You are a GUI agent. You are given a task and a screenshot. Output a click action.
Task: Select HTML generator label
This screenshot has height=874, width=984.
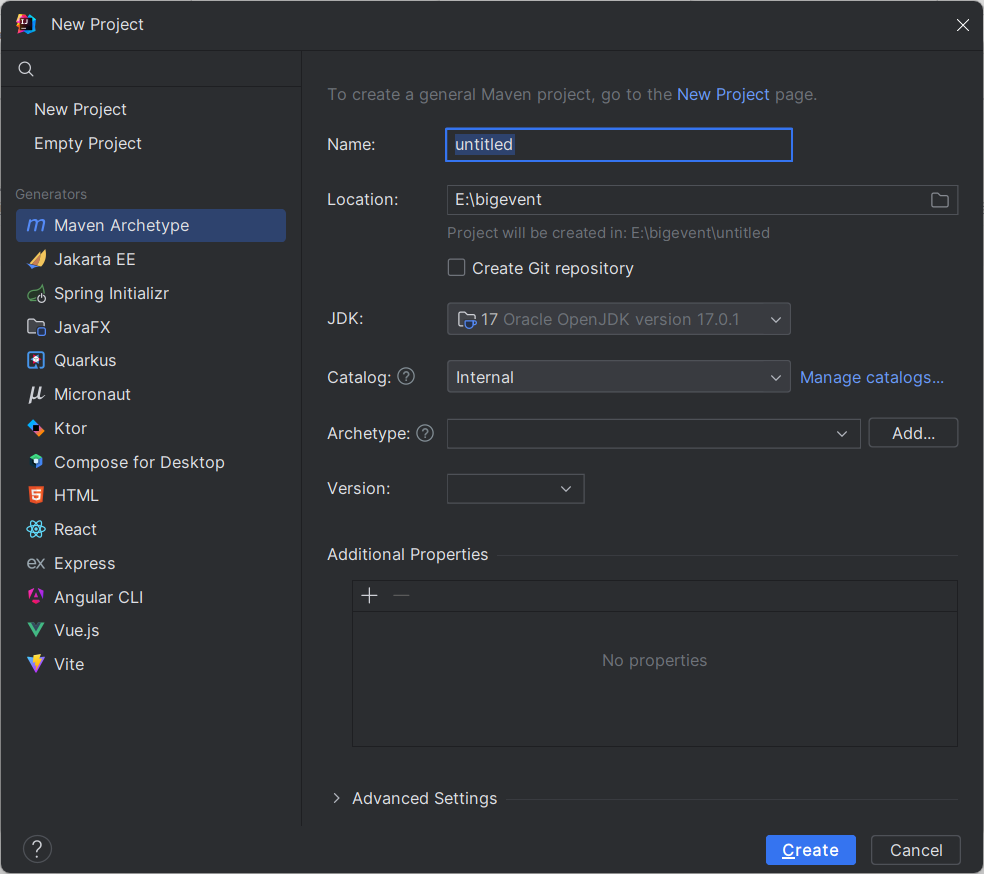click(x=76, y=495)
